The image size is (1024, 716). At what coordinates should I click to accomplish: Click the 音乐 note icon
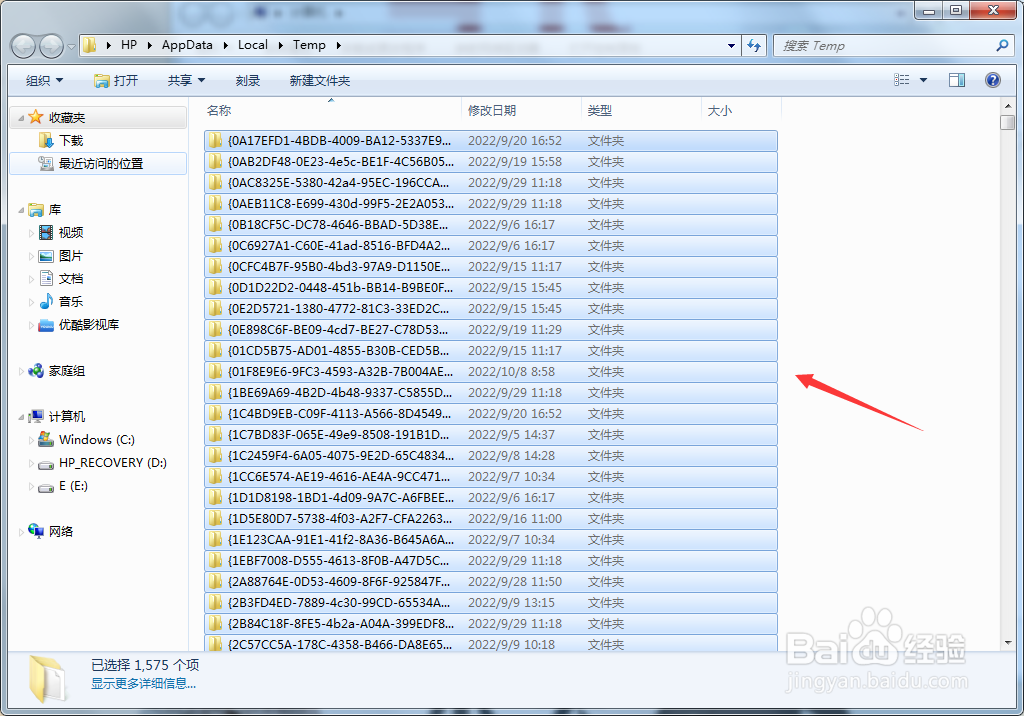pyautogui.click(x=46, y=301)
